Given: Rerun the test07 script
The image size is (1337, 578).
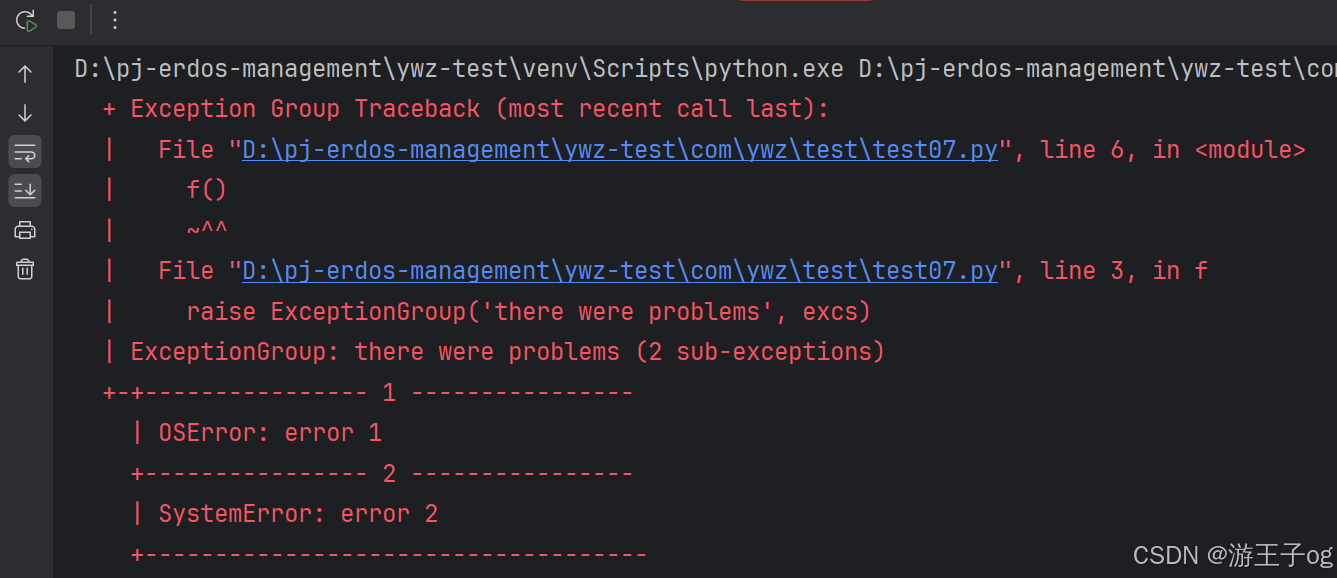Looking at the screenshot, I should point(26,20).
